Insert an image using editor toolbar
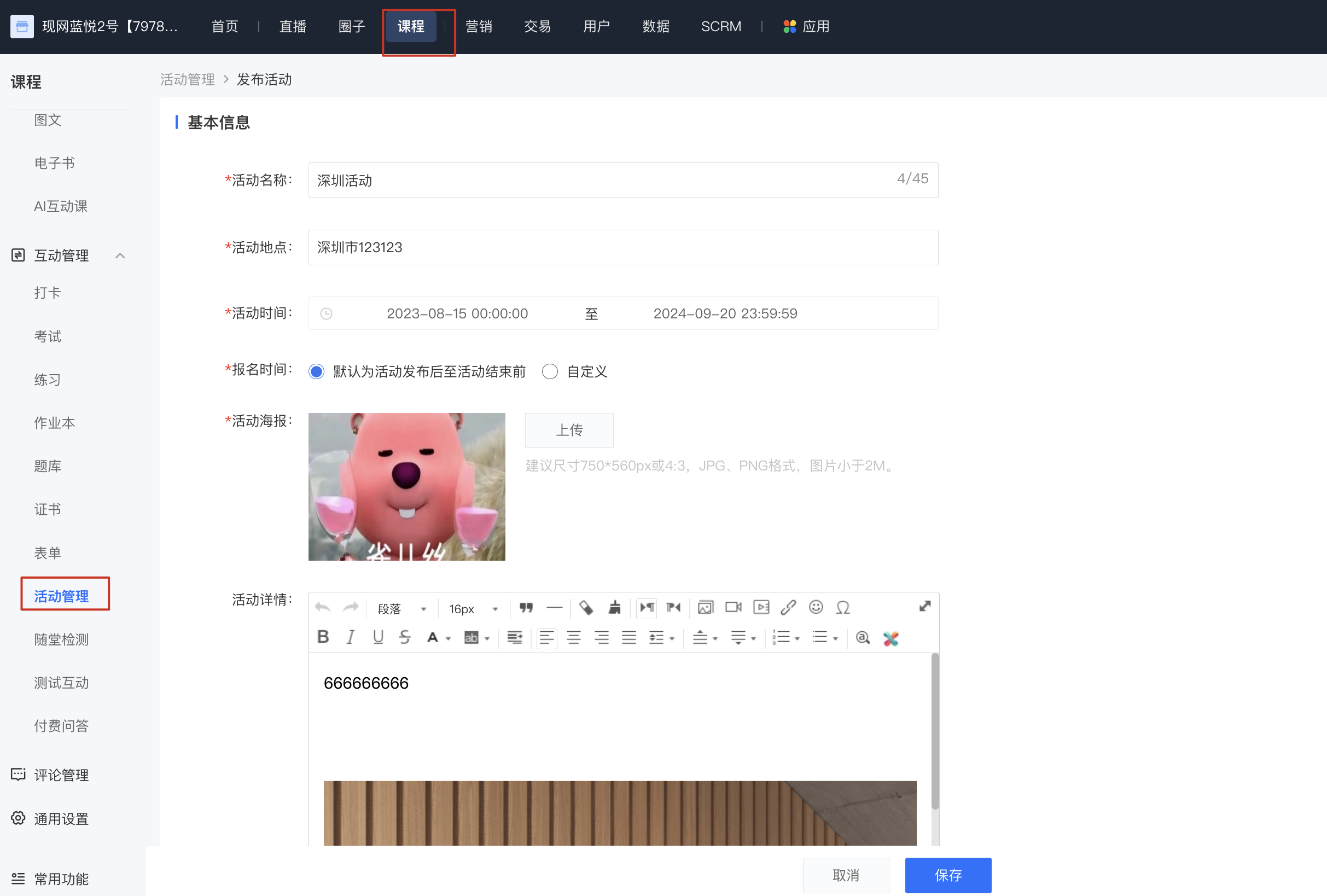The height and width of the screenshot is (896, 1327). (706, 607)
